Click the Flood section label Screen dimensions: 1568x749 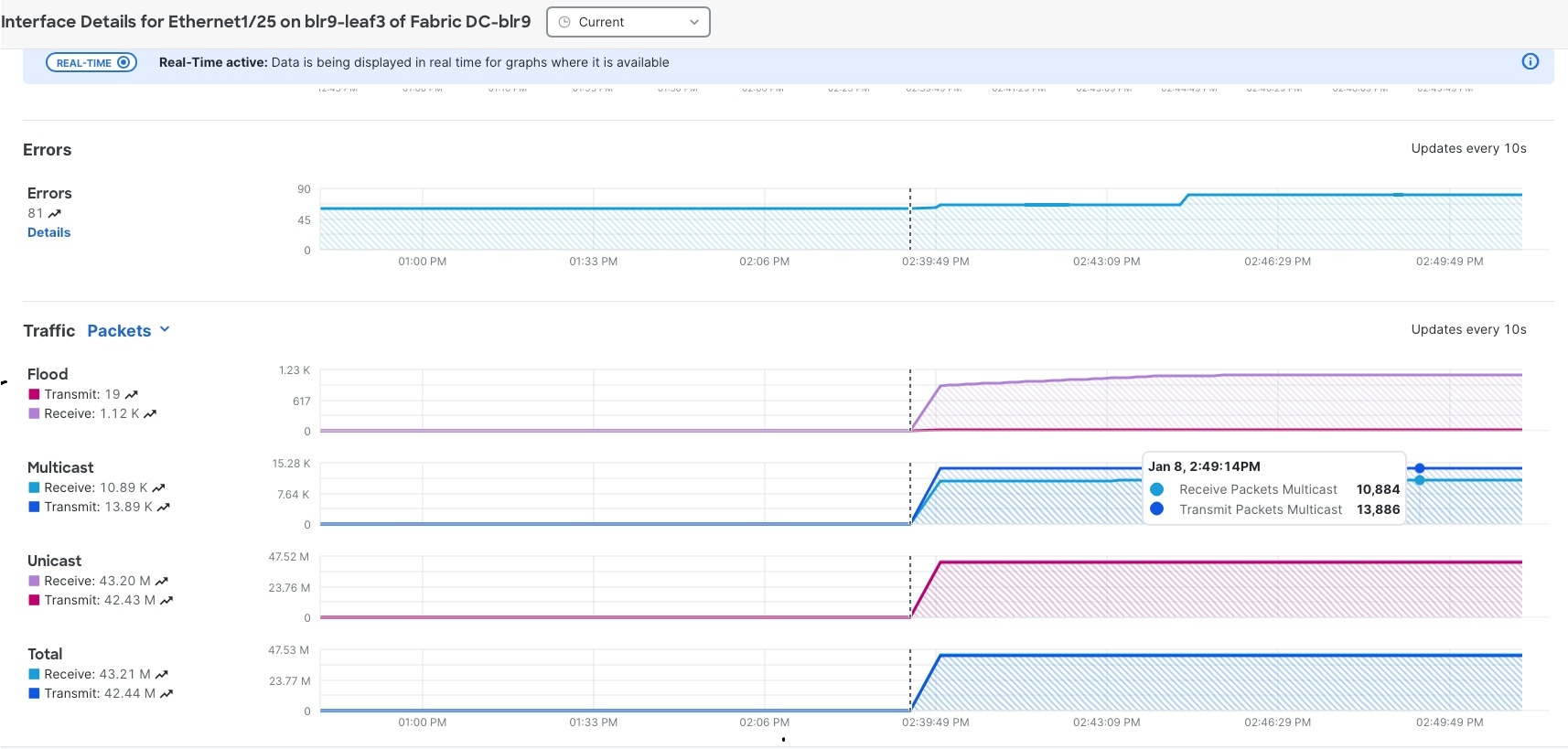click(48, 374)
